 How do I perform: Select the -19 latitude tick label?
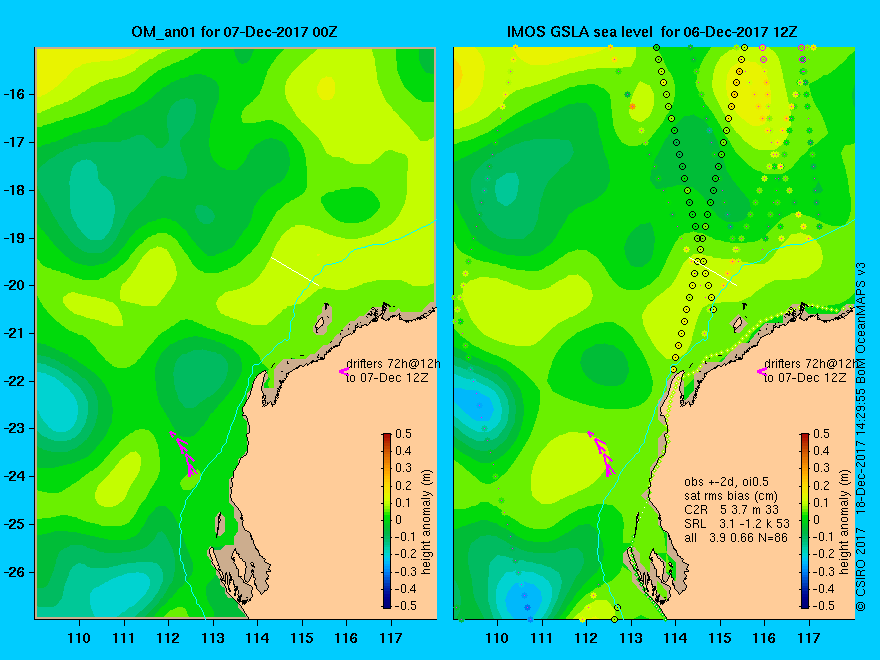pos(15,238)
